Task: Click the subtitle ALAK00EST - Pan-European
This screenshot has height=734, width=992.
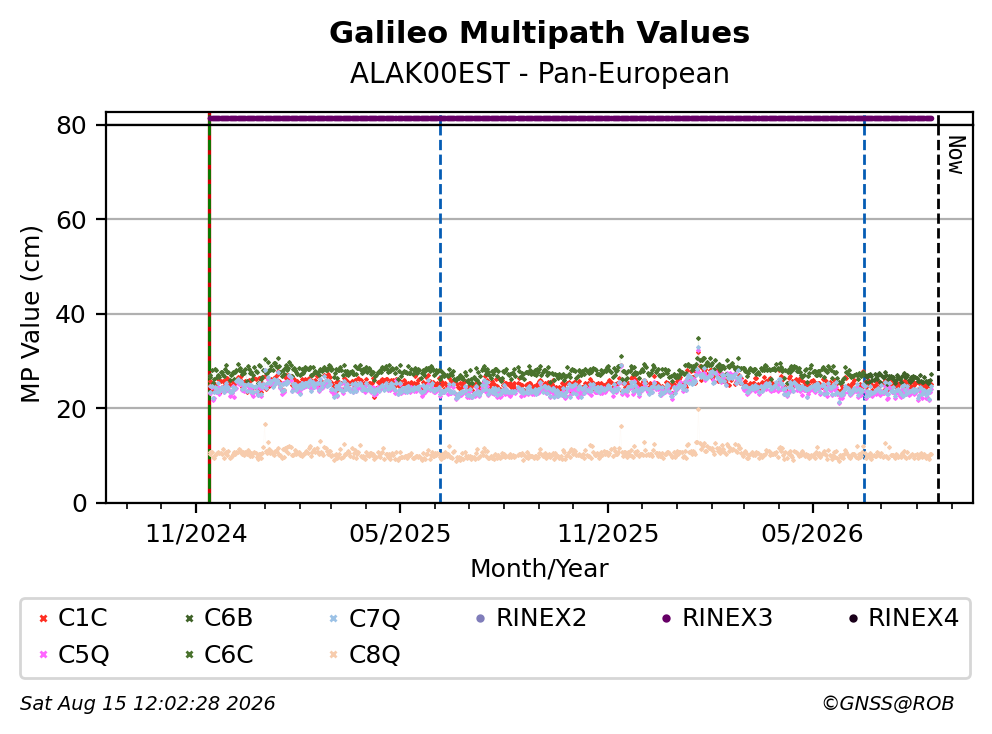Action: pos(539,73)
